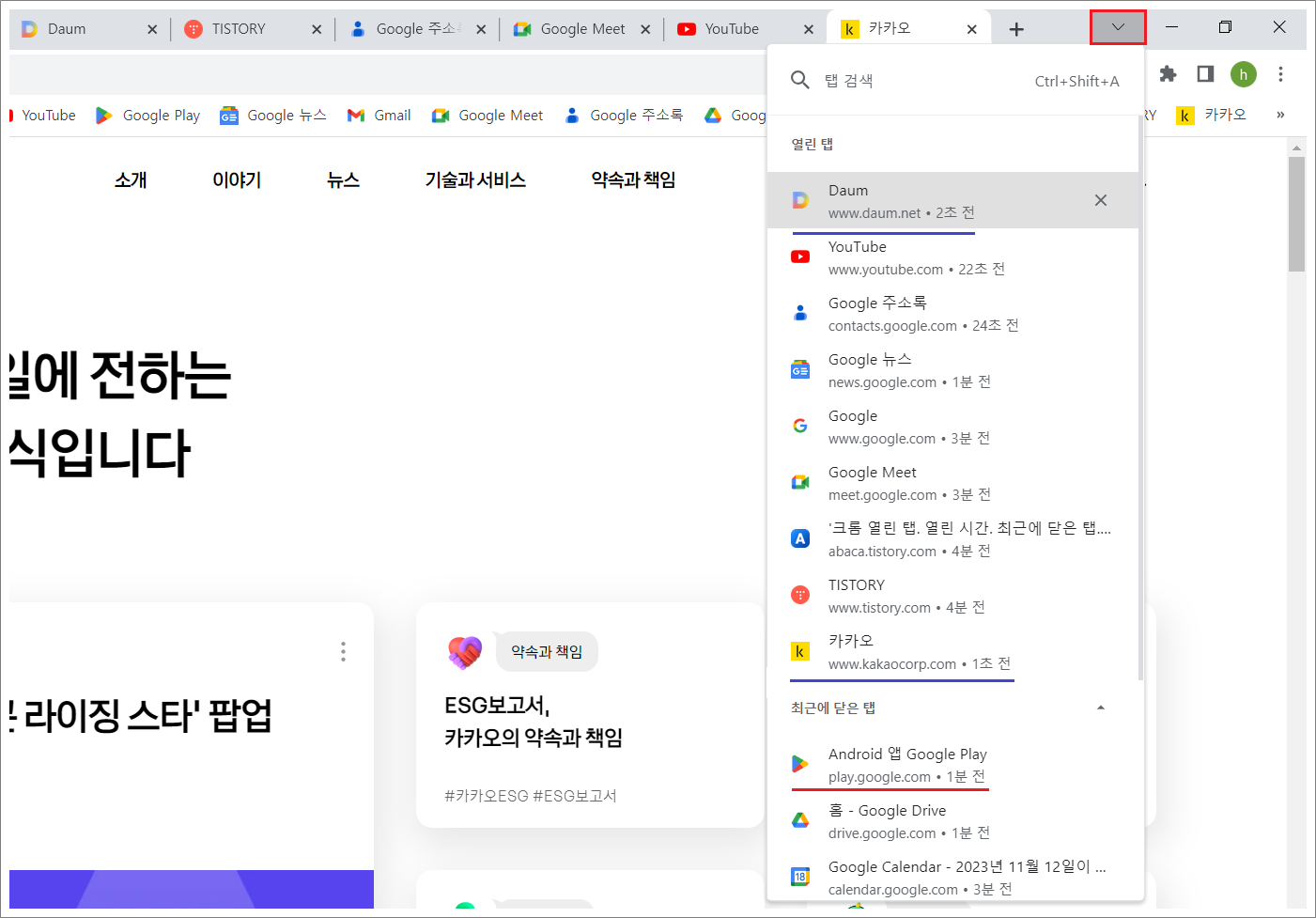This screenshot has height=918, width=1316.
Task: Click the Google Play icon in closed tabs
Action: point(800,764)
